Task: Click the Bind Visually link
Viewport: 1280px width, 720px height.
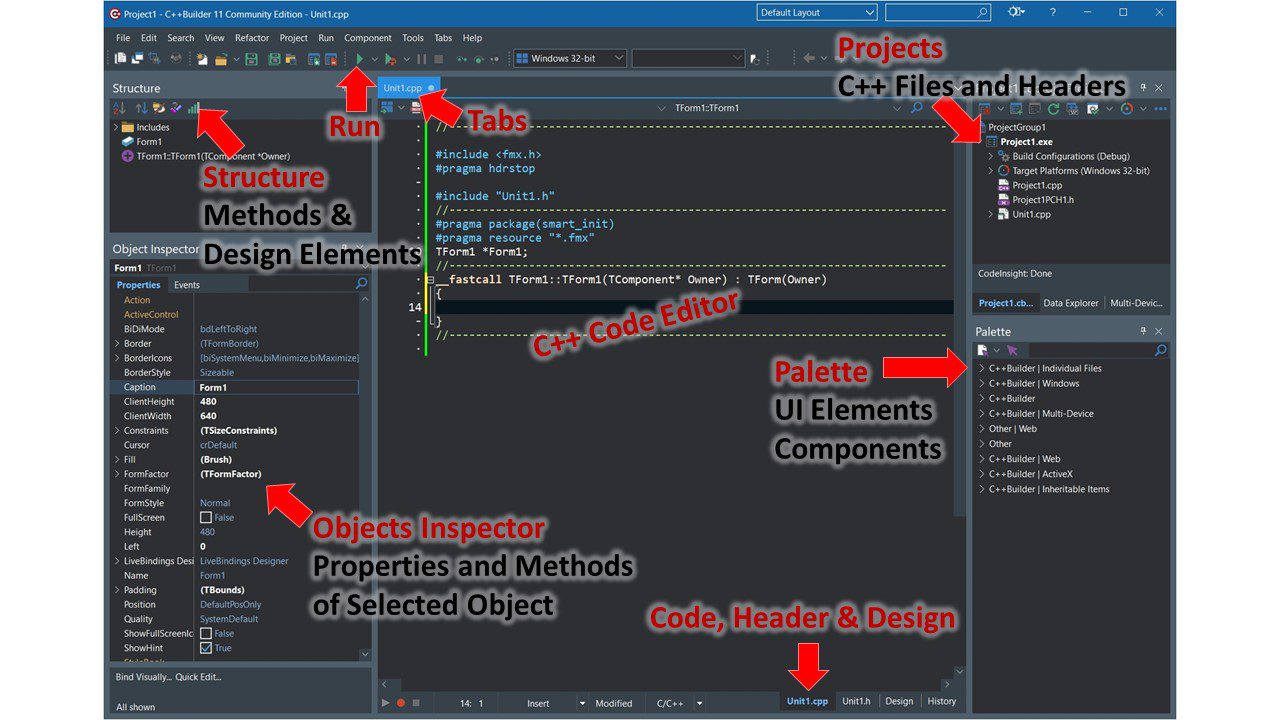Action: [143, 677]
